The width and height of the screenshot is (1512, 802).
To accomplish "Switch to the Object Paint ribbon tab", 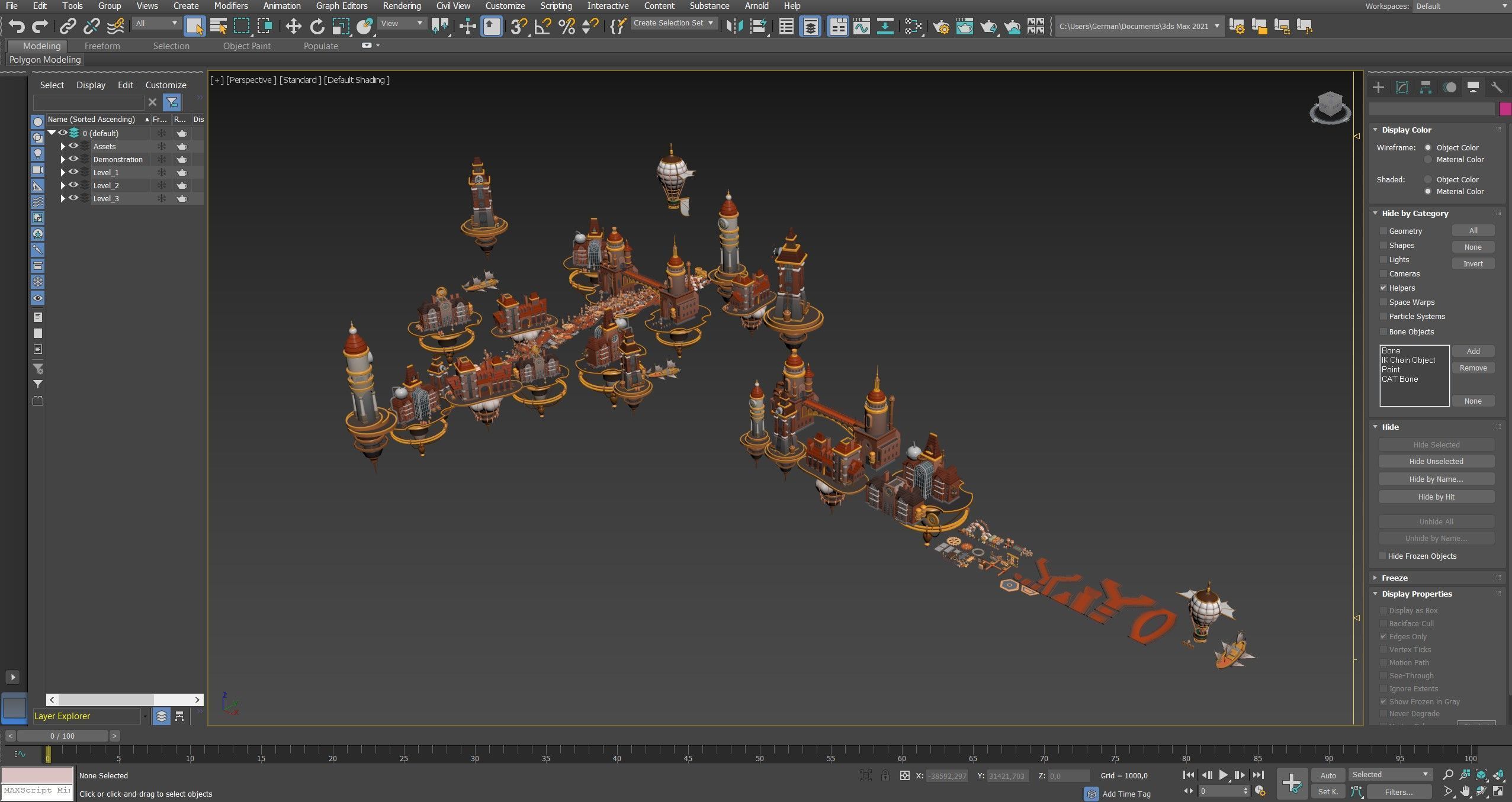I will 246,46.
